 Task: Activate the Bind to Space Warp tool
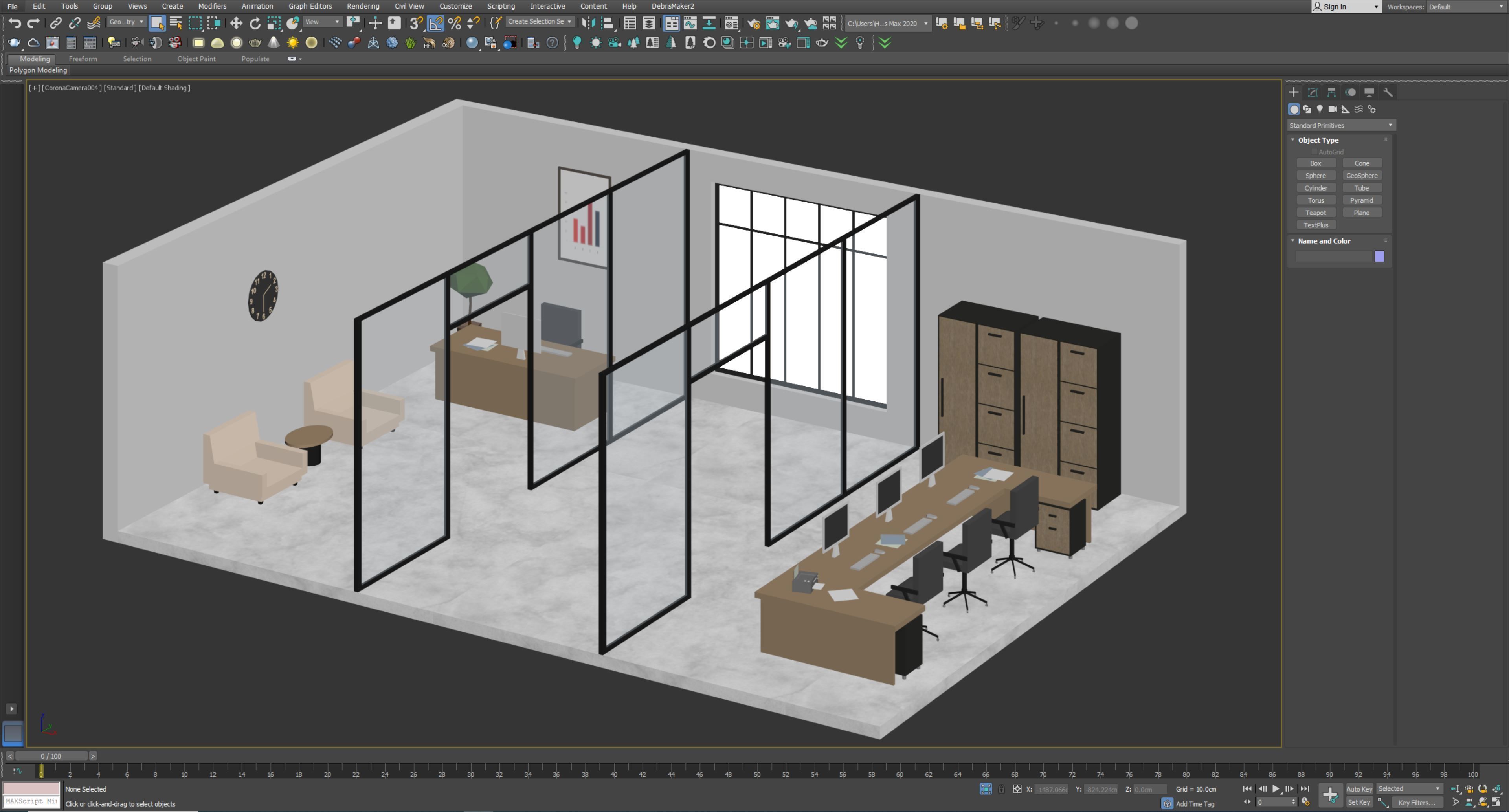(94, 24)
